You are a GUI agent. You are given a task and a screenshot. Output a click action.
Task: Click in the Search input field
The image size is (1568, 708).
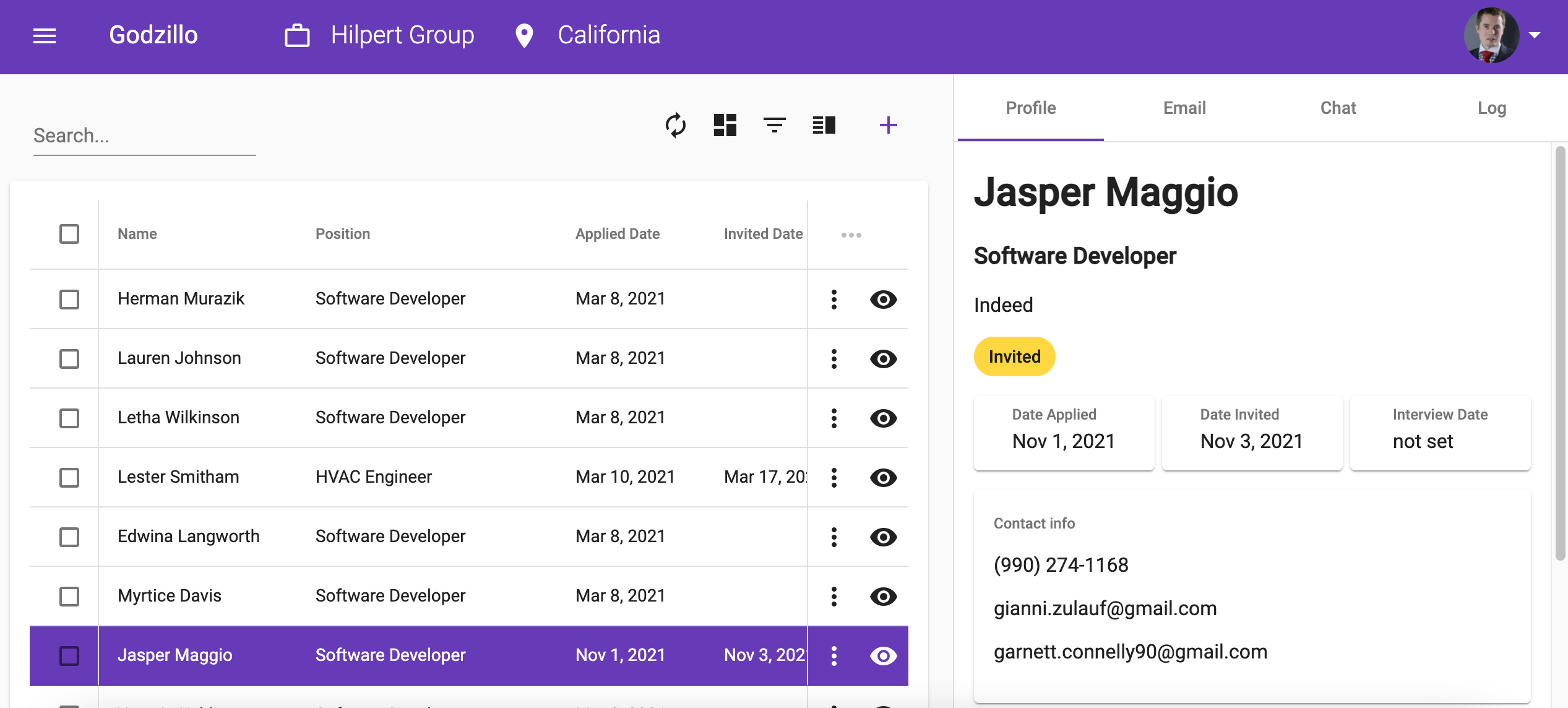pos(144,136)
